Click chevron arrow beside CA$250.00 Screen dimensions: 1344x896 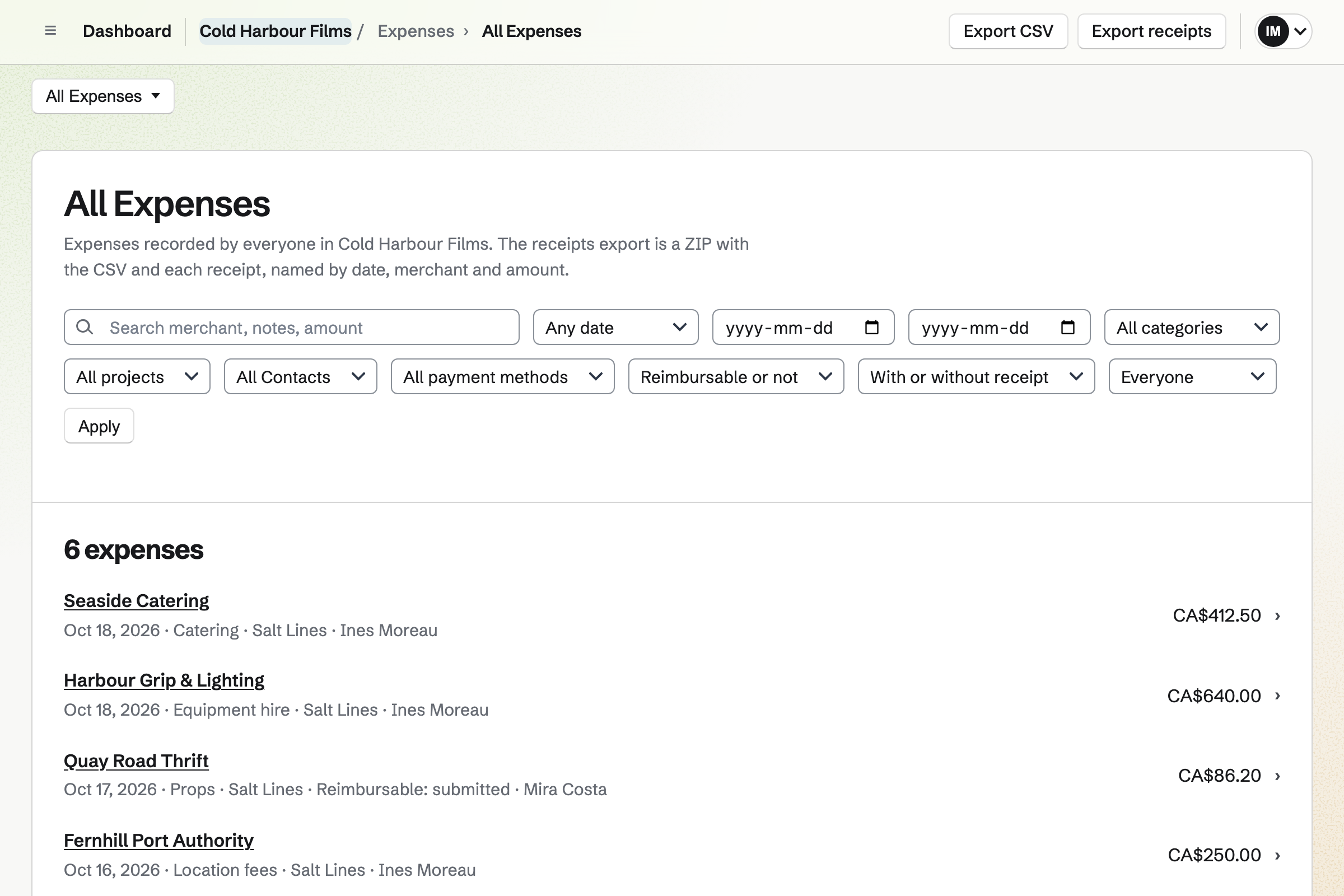[x=1278, y=855]
